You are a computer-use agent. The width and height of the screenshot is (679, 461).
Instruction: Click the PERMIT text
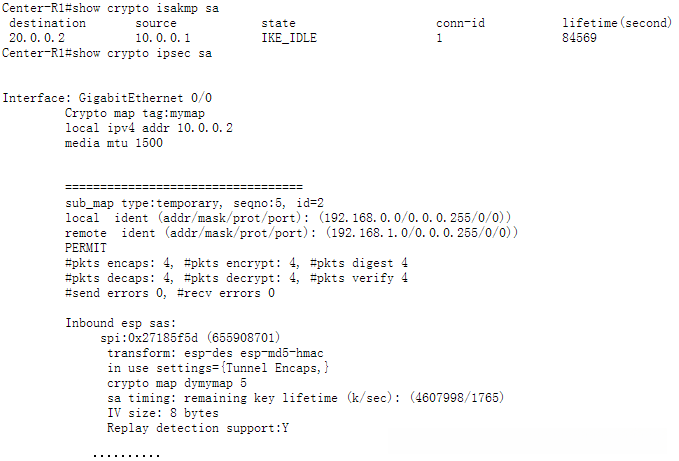(86, 248)
